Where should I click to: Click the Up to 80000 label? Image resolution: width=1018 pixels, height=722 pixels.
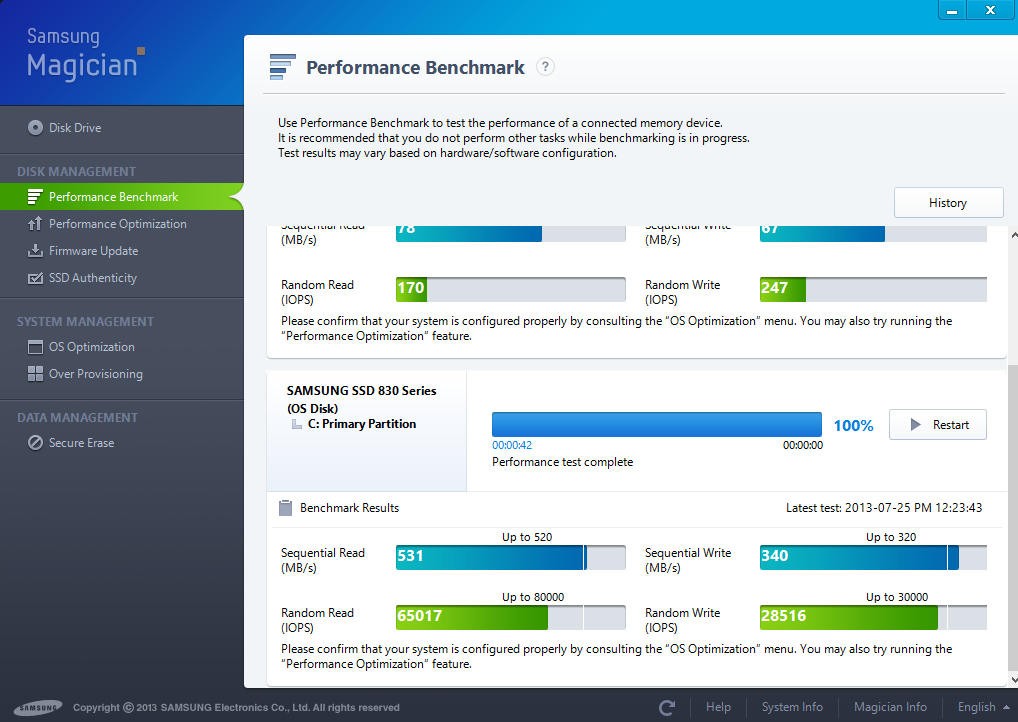(533, 597)
